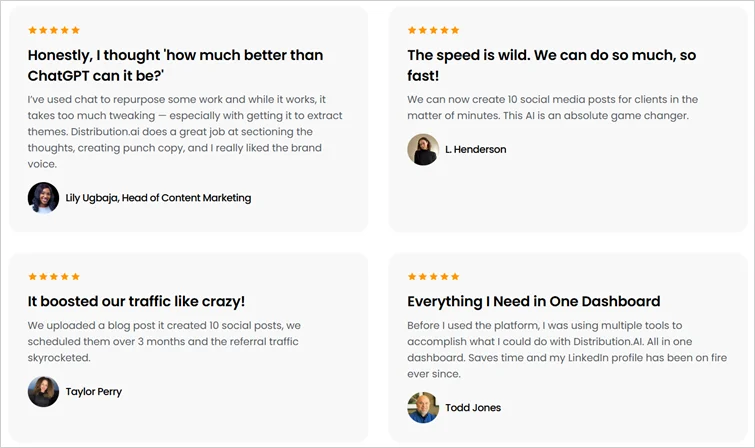755x448 pixels.
Task: Click Todd Jones's avatar image
Action: (x=423, y=408)
